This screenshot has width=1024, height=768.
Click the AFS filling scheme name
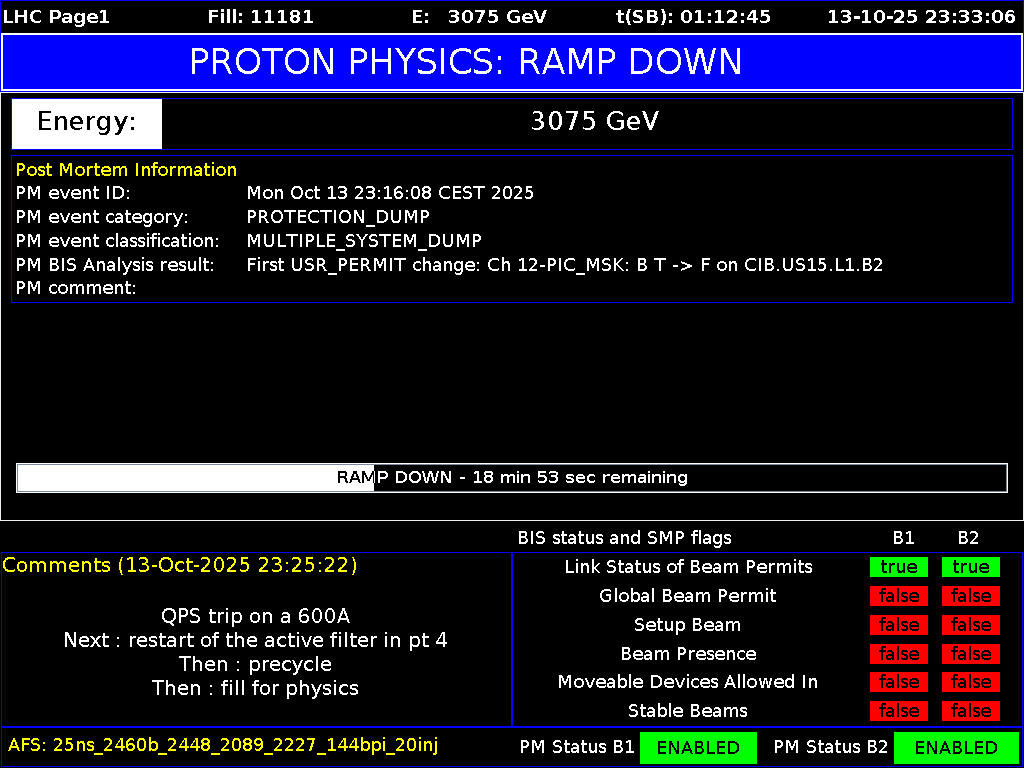(223, 745)
